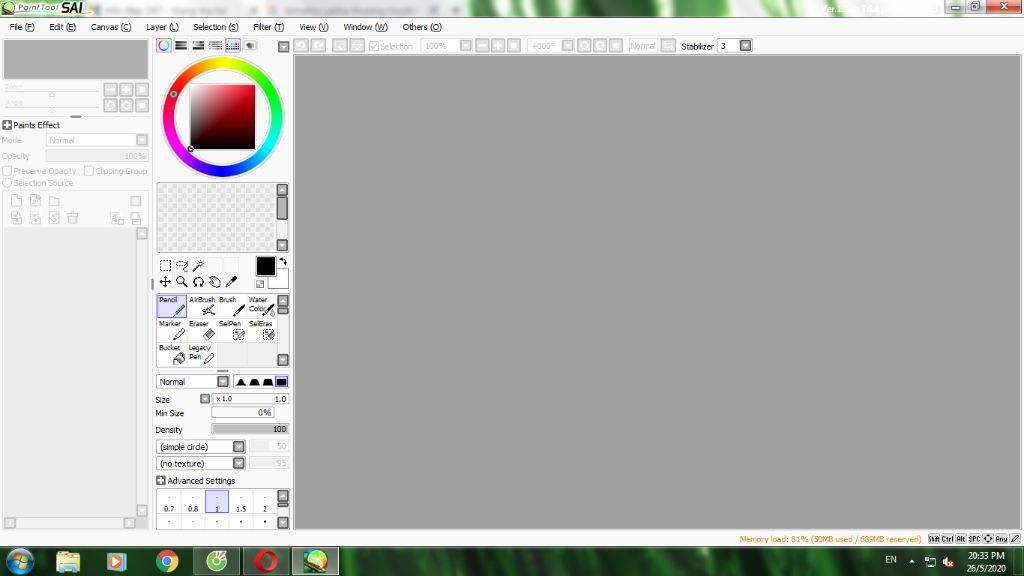Show the scratchpad panel

click(249, 45)
